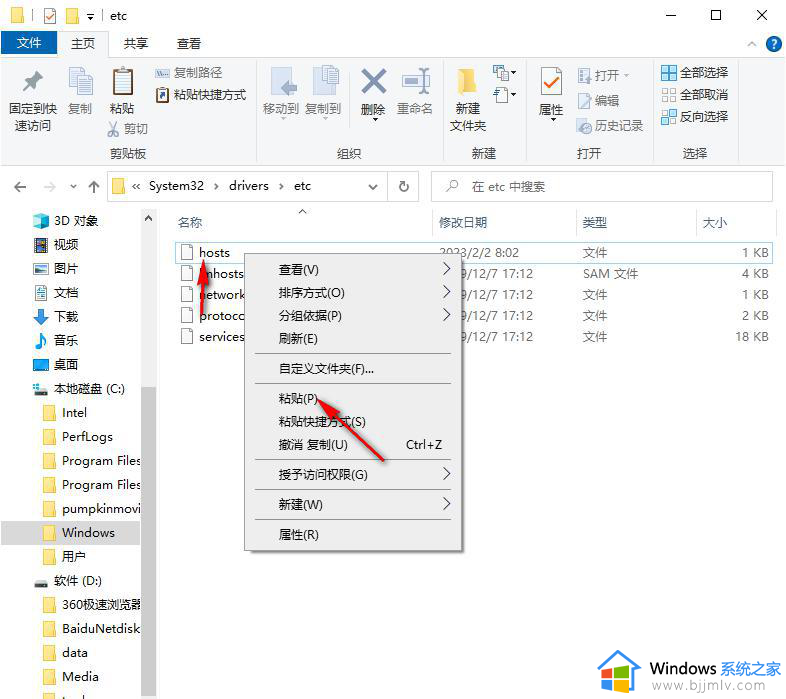Click the Refresh button beside address bar
Viewport: 786px width, 699px height.
(404, 187)
